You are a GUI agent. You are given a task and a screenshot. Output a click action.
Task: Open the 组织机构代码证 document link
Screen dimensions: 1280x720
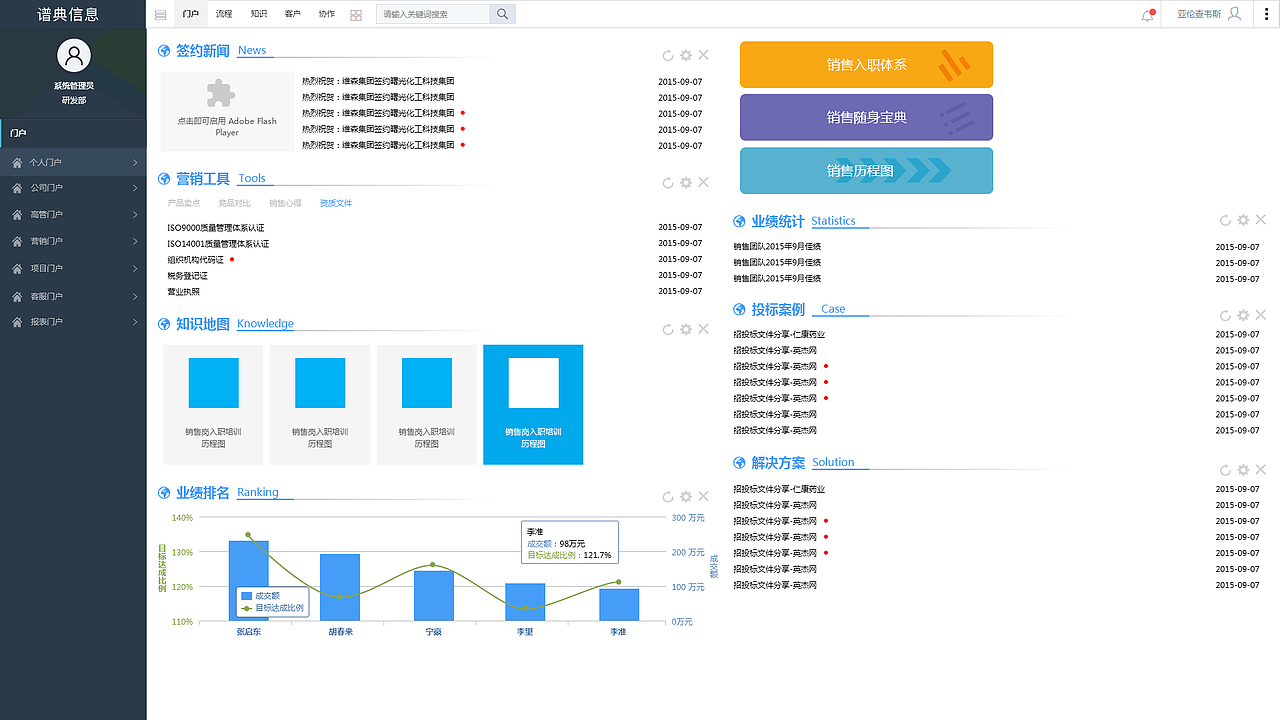[x=195, y=260]
